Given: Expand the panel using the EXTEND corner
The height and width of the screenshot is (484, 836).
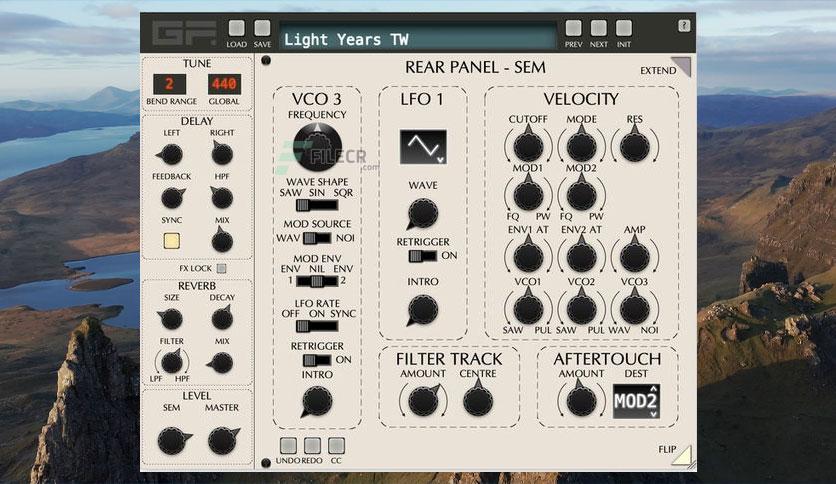Looking at the screenshot, I should click(x=682, y=66).
